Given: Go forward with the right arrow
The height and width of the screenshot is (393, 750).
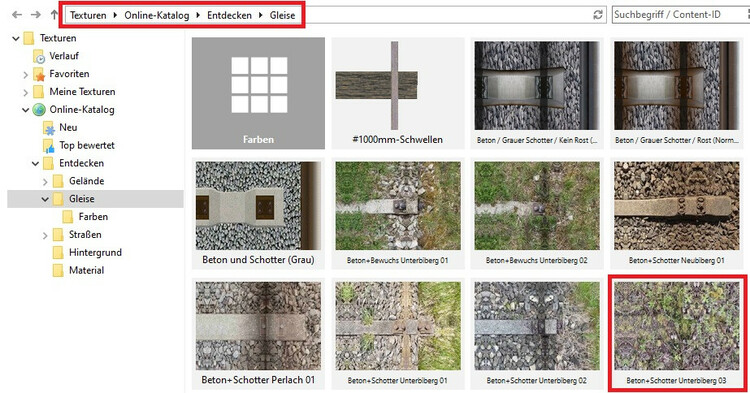Looking at the screenshot, I should (x=35, y=15).
